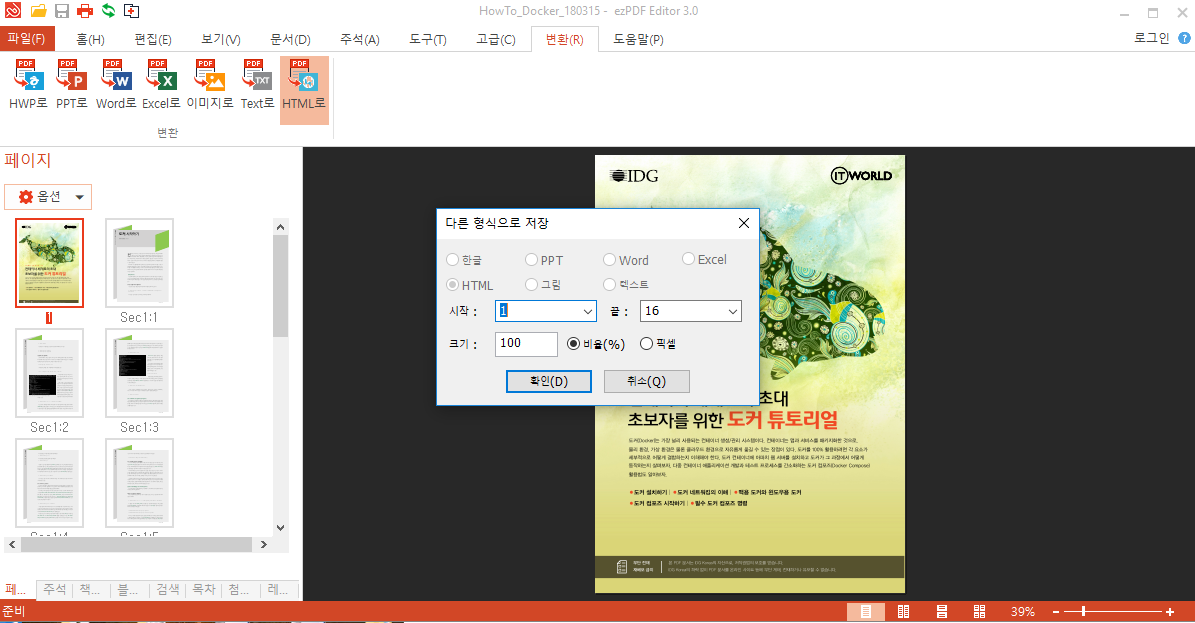Open the 검색 side panel tab
1195x623 pixels.
pos(168,589)
